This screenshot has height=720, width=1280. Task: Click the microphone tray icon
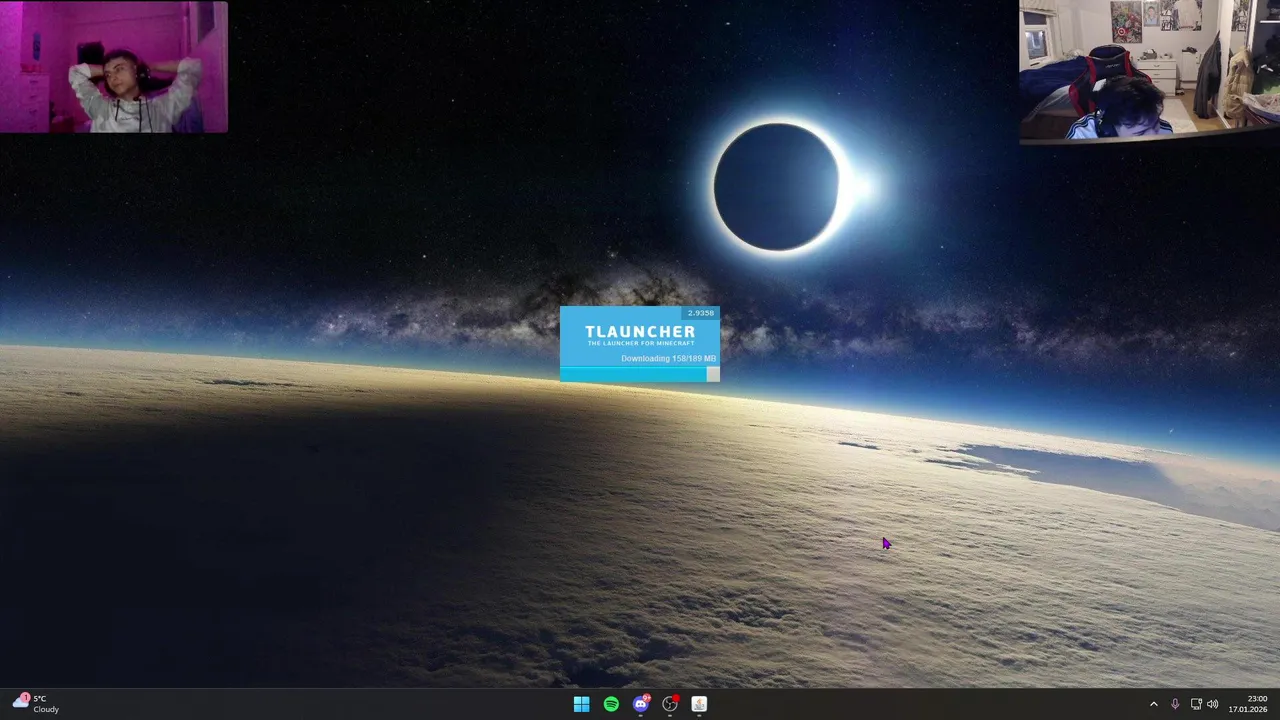click(1175, 705)
